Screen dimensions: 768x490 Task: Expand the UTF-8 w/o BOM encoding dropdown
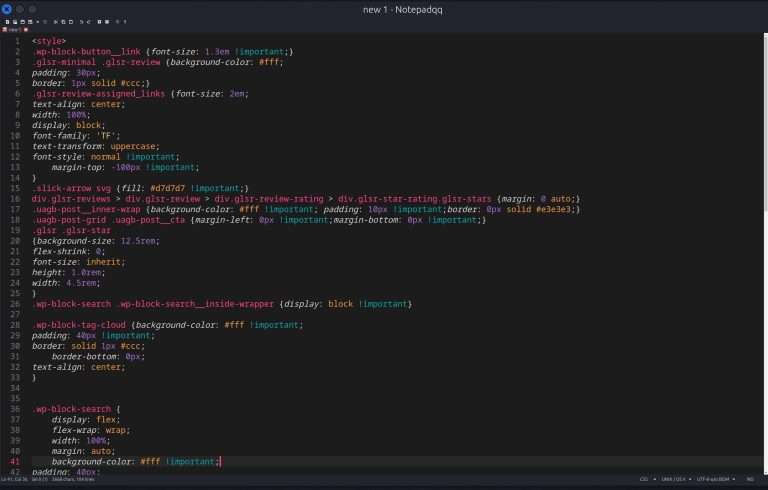pyautogui.click(x=714, y=479)
